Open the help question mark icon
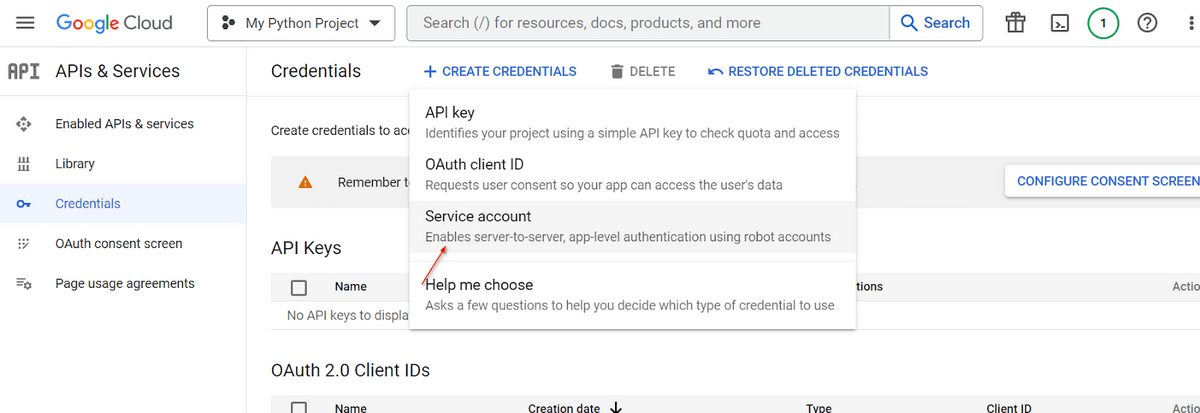Image resolution: width=1200 pixels, height=413 pixels. [1148, 23]
